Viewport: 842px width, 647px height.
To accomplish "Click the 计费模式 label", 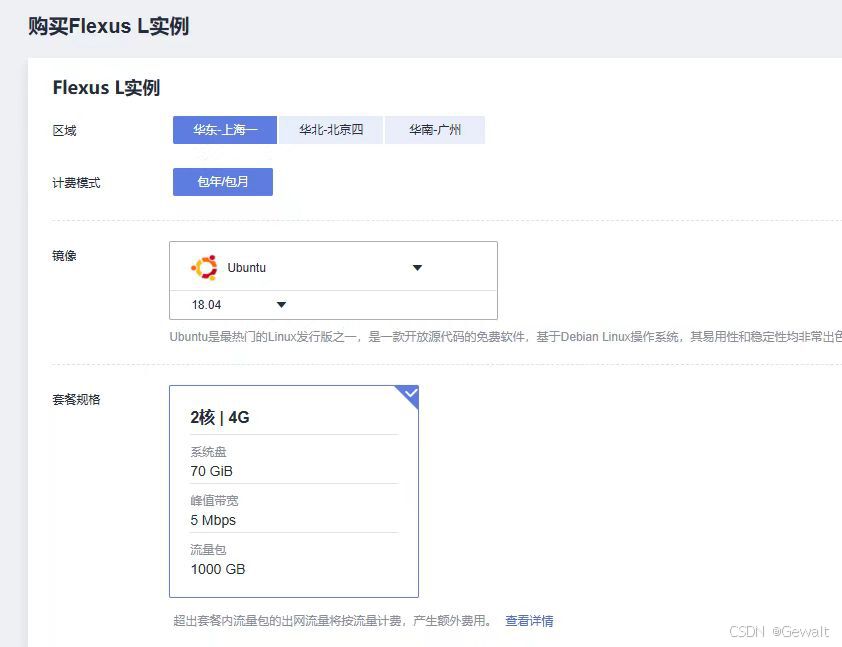I will [76, 183].
